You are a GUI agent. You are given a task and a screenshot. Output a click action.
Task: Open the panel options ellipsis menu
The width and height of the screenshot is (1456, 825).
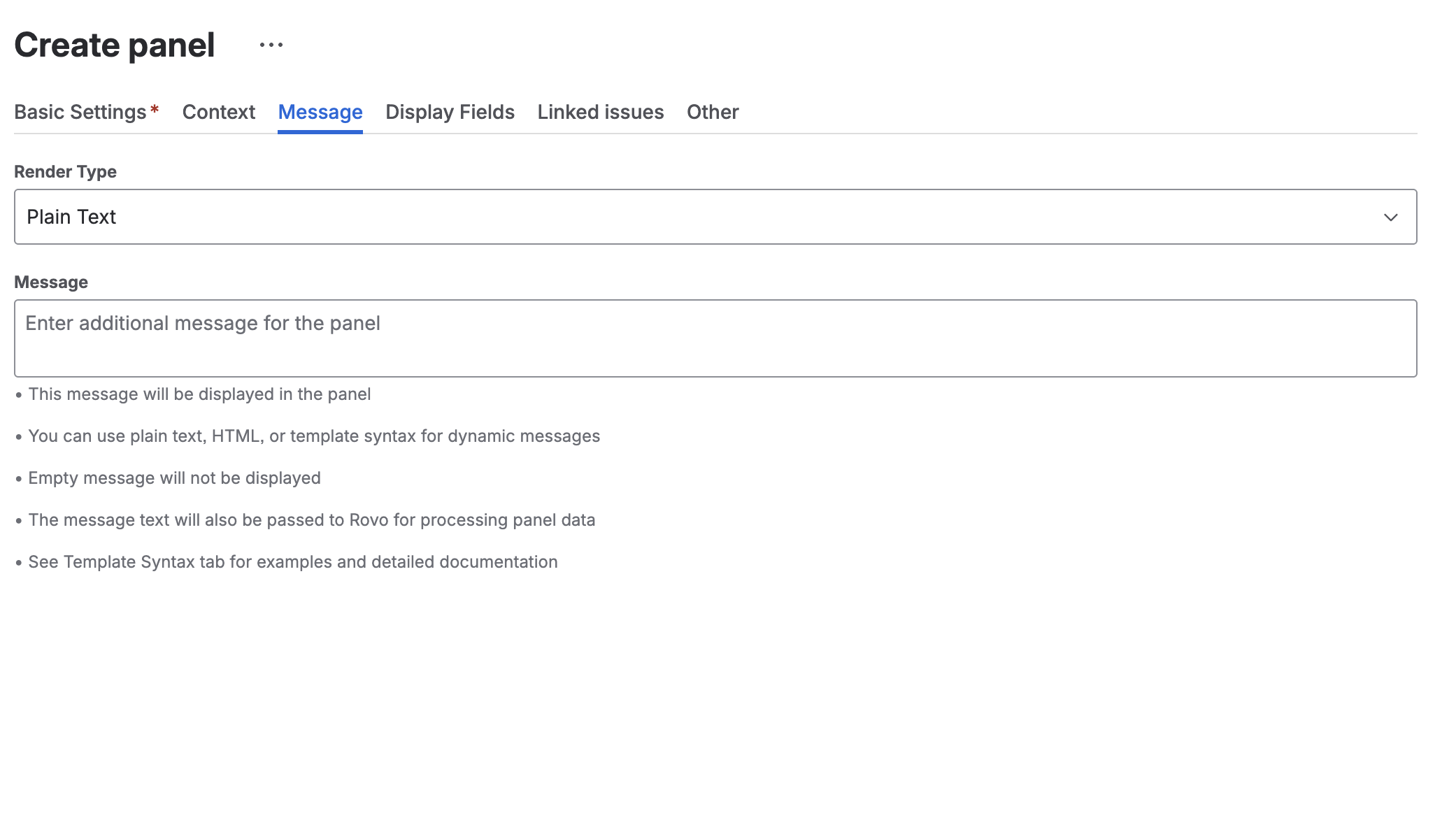(270, 45)
